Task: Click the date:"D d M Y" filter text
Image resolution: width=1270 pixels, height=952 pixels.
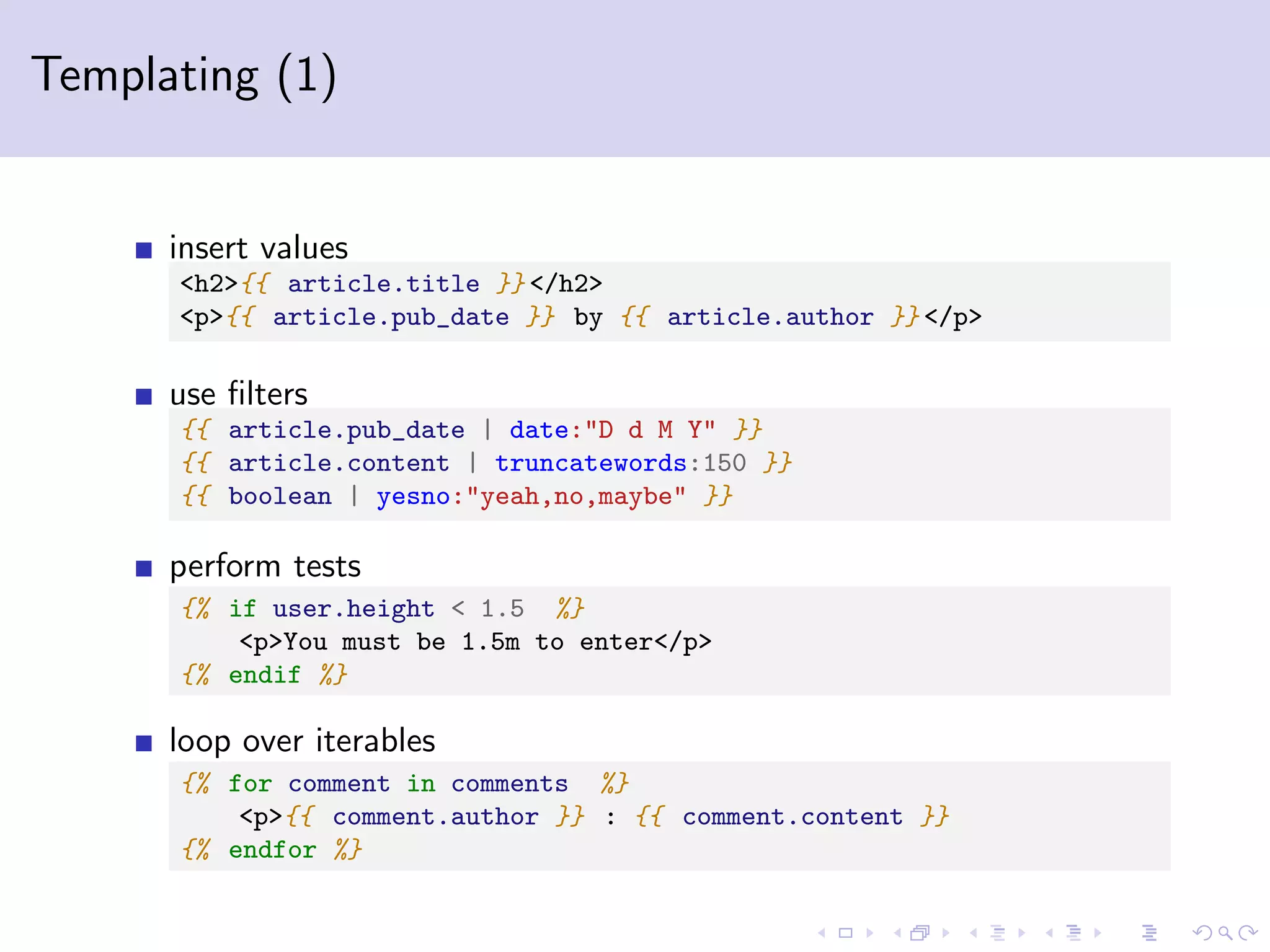Action: (613, 430)
